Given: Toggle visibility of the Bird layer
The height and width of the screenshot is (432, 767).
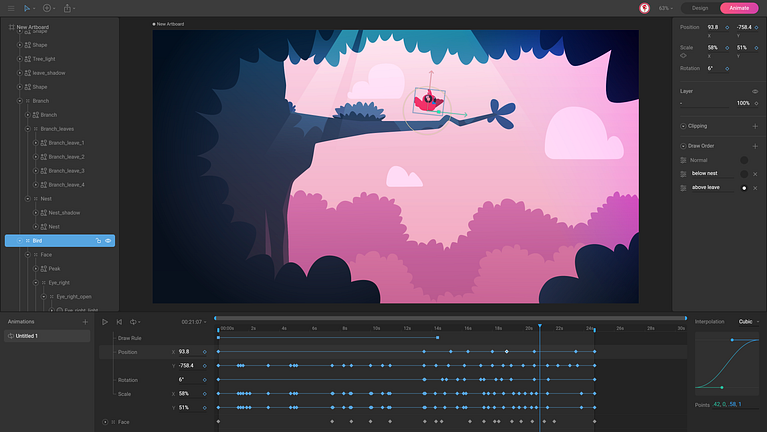Looking at the screenshot, I should (108, 241).
